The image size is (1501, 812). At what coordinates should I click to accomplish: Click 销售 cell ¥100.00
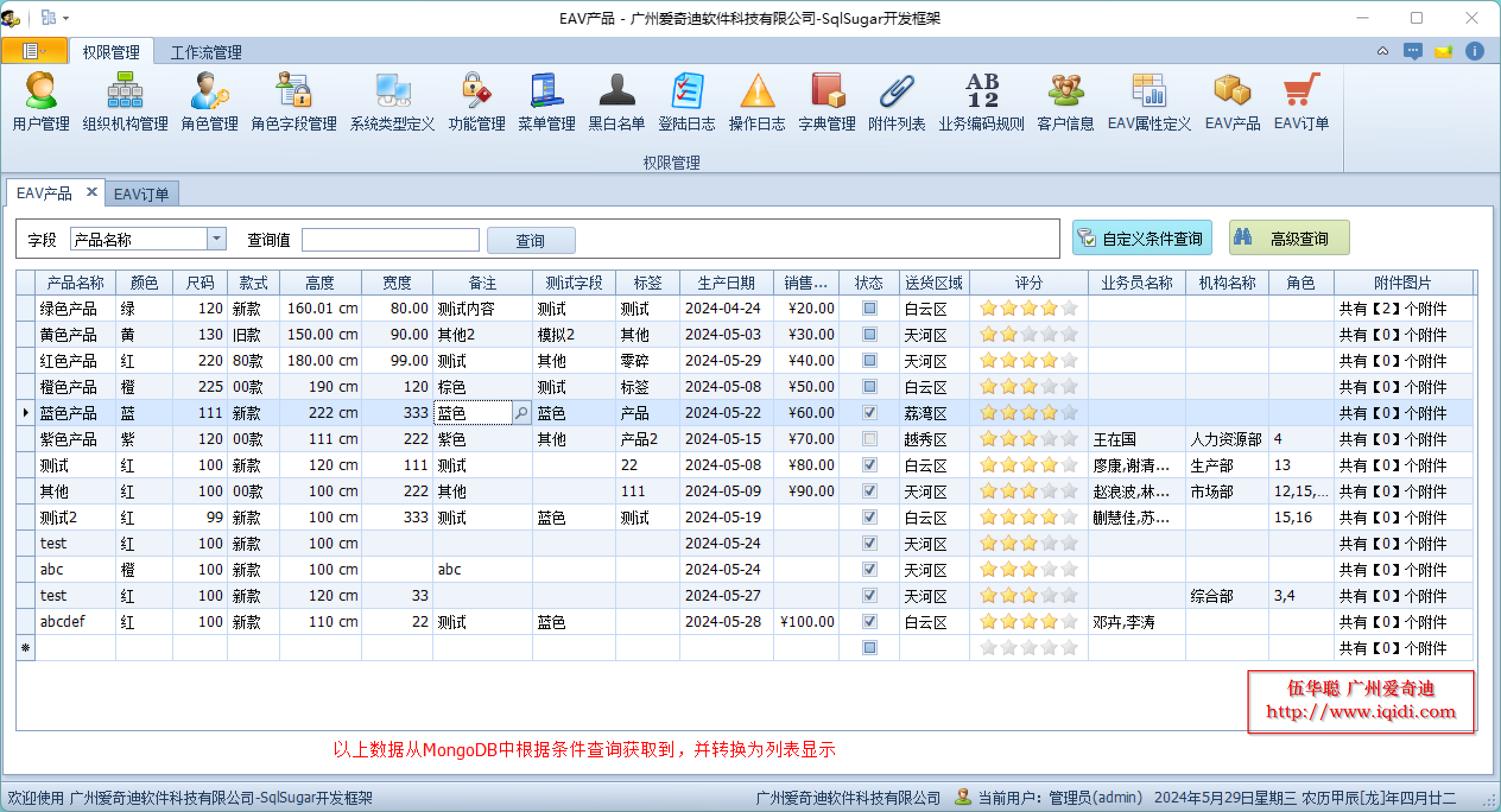click(x=806, y=621)
